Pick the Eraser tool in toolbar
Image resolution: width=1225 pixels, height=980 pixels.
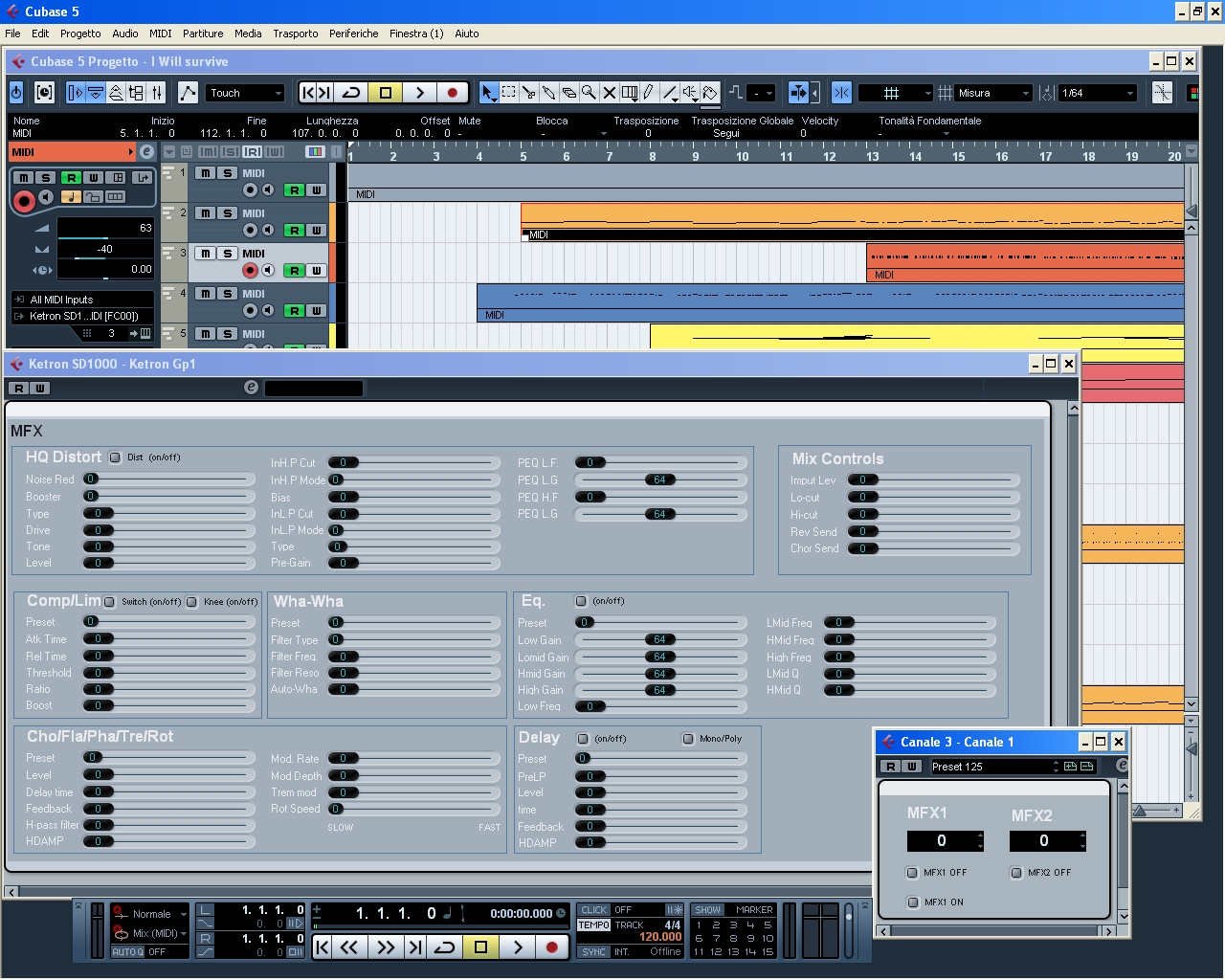(x=569, y=93)
